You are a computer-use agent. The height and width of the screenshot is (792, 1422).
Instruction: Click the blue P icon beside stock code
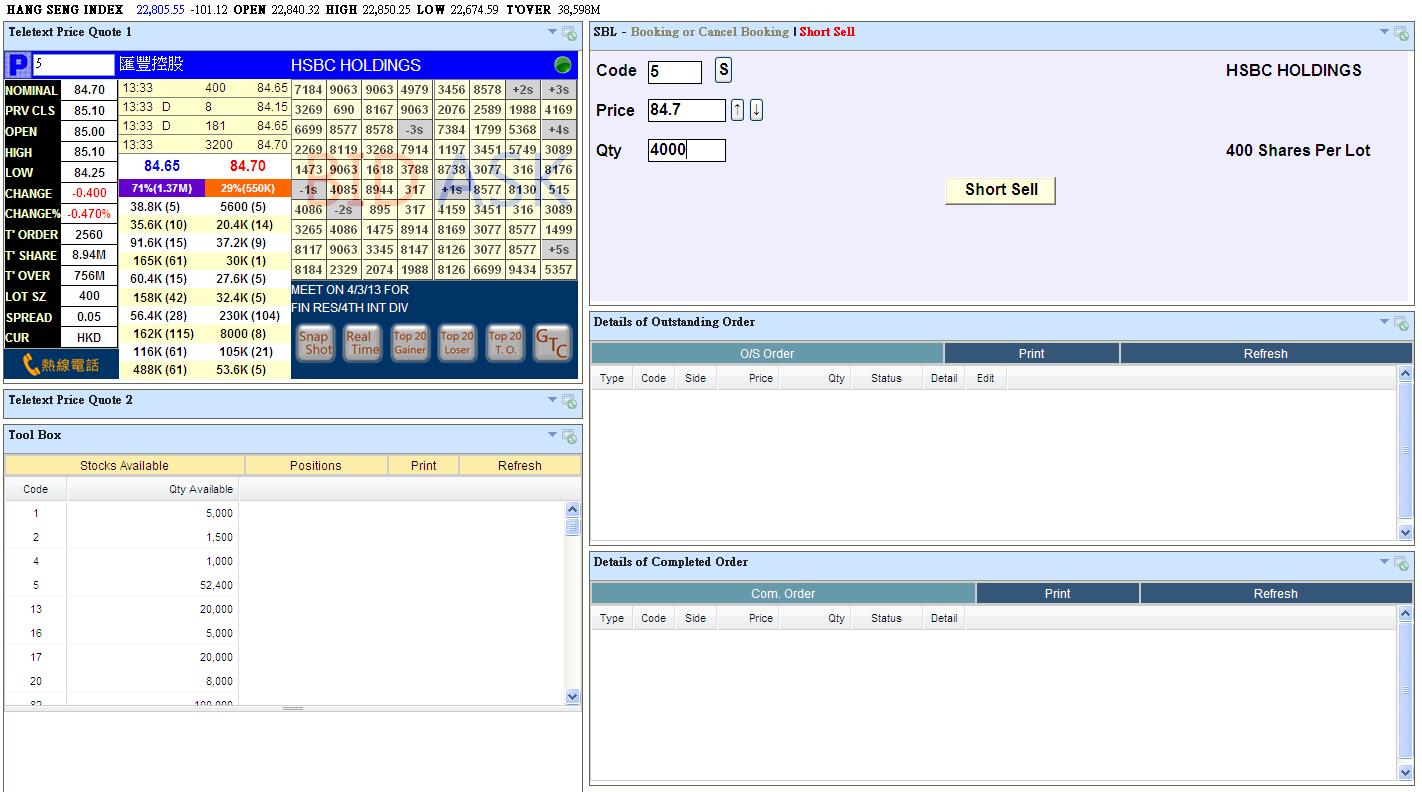17,66
